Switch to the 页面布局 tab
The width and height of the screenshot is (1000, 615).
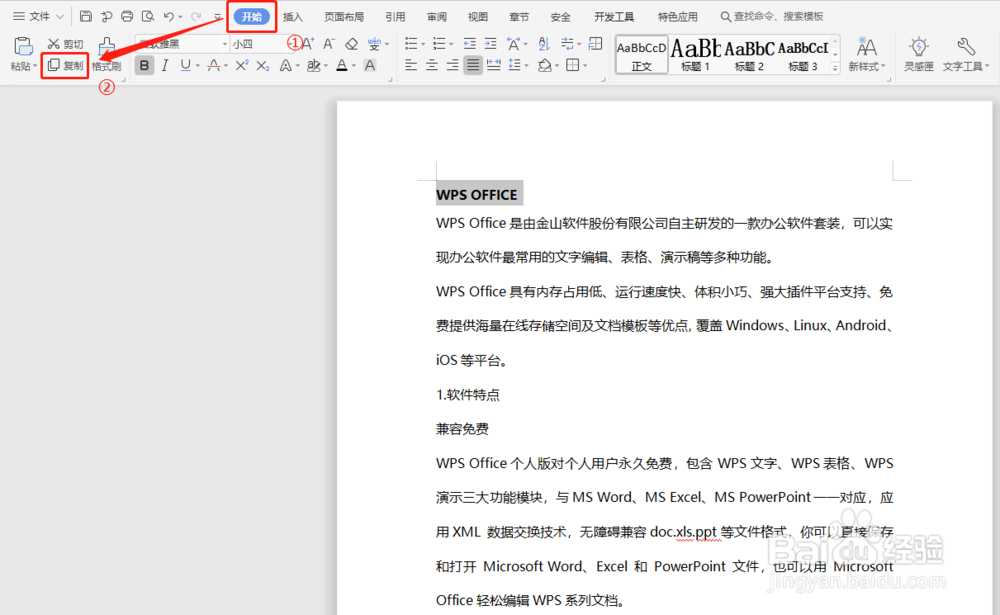pyautogui.click(x=344, y=17)
